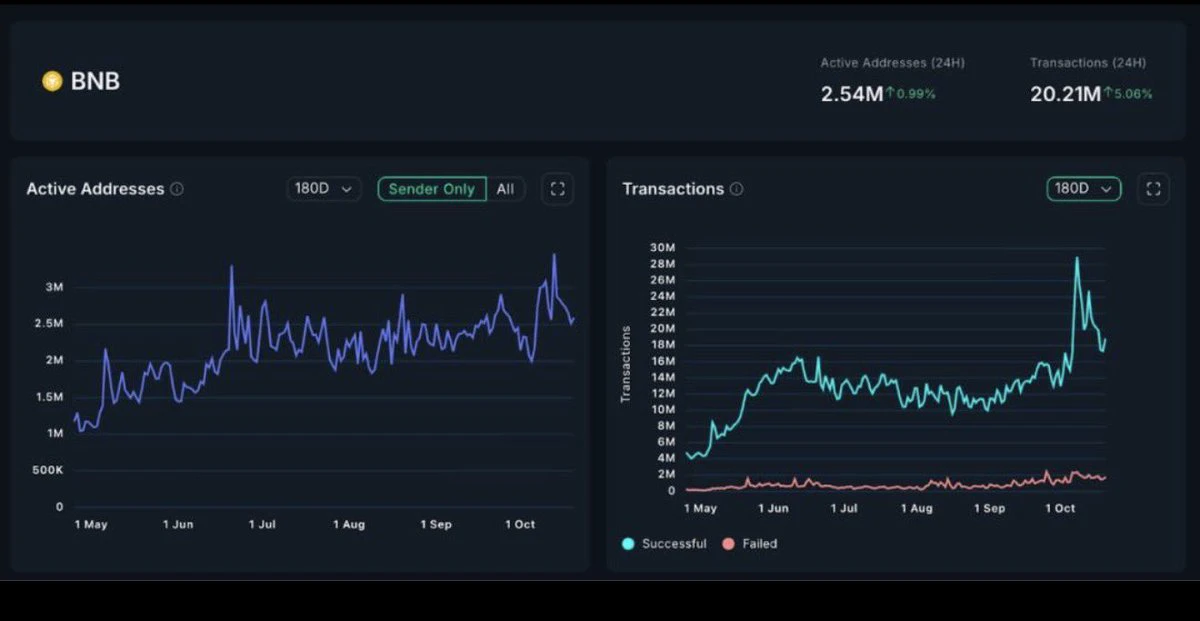Click the 2.54M active addresses value
Image resolution: width=1200 pixels, height=621 pixels.
[x=852, y=94]
